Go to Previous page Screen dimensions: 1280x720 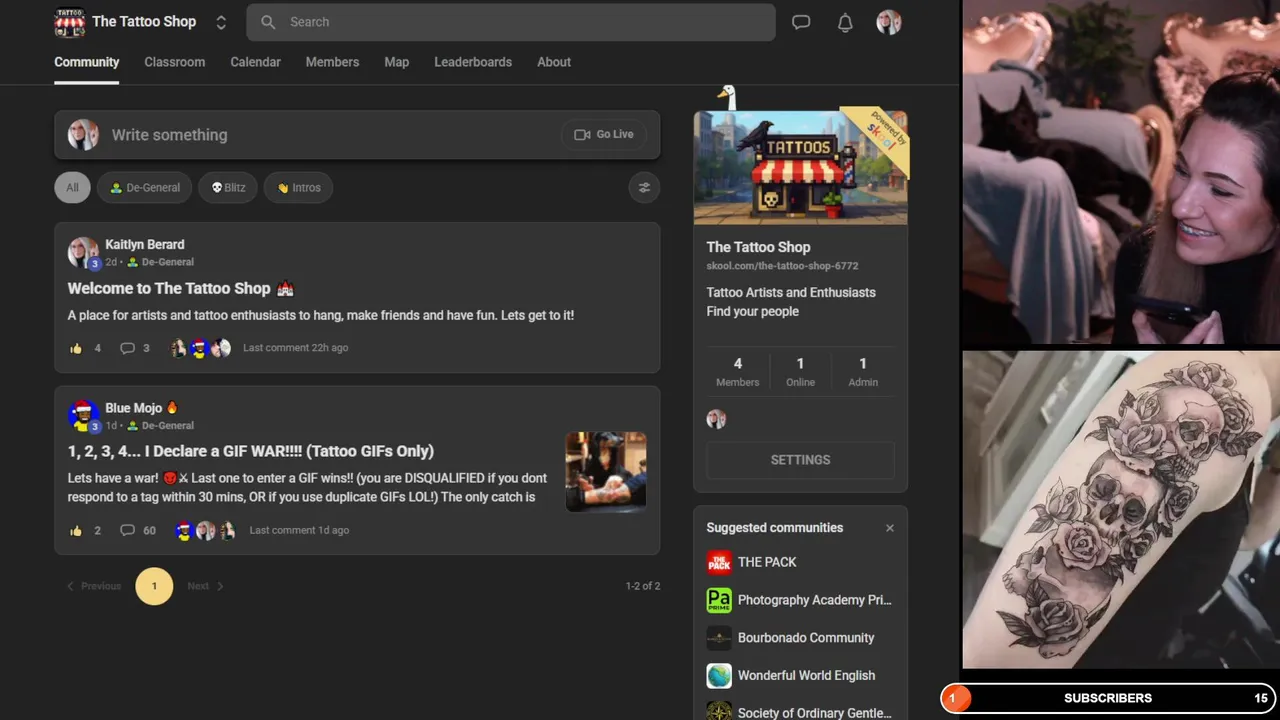pyautogui.click(x=94, y=586)
